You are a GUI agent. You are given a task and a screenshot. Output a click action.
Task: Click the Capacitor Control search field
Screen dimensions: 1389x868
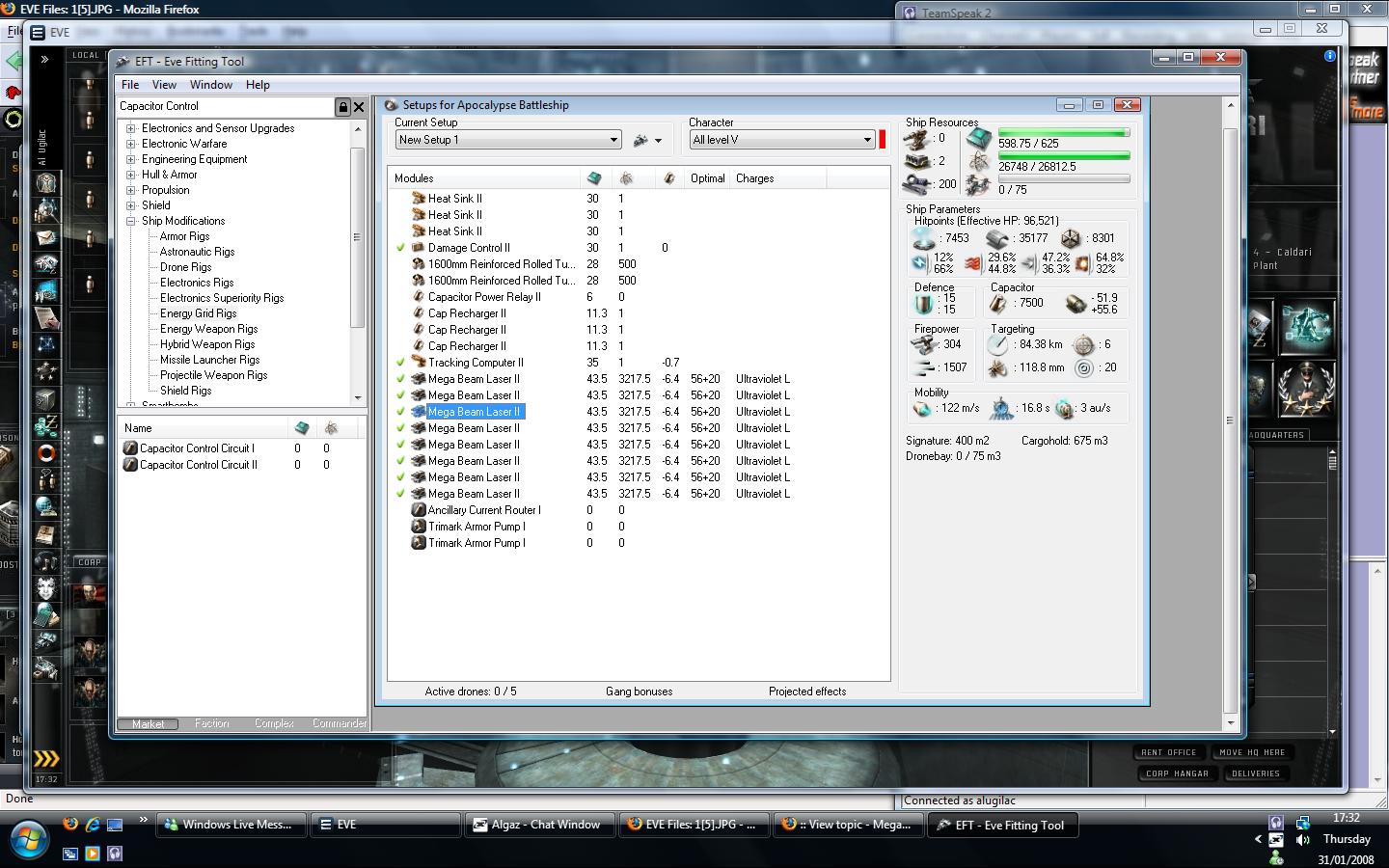point(226,106)
